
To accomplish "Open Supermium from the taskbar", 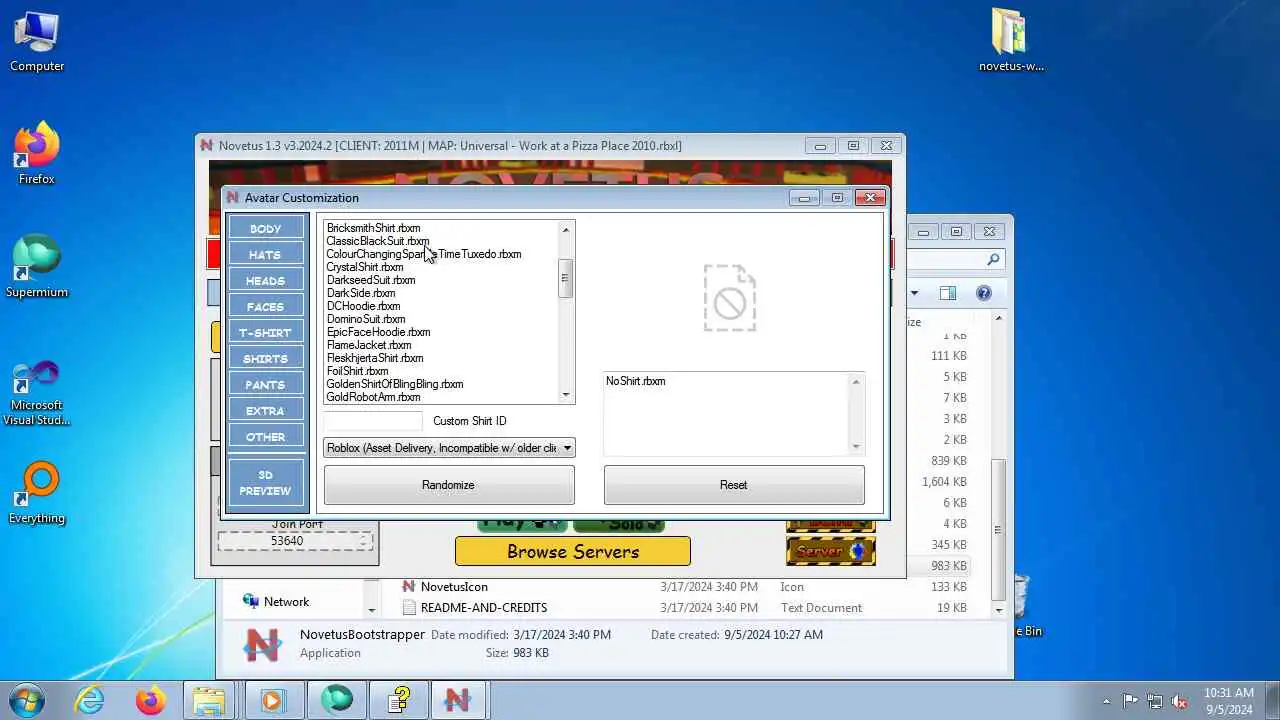I will (x=337, y=700).
